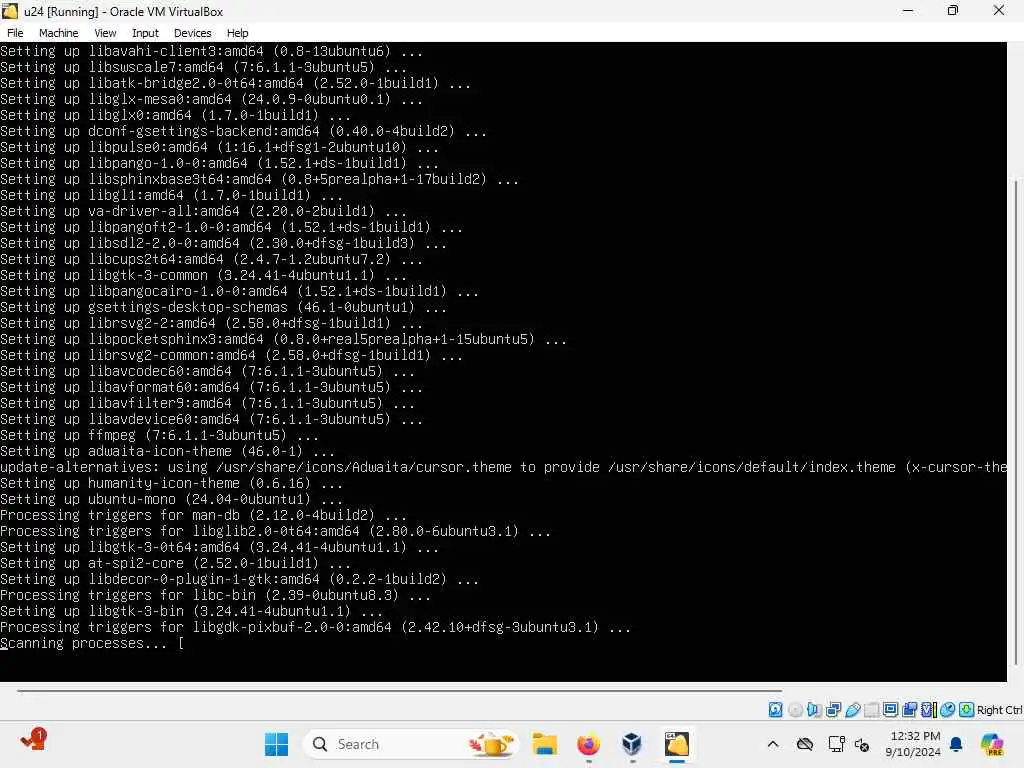Screen dimensions: 1024x768
Task: Open the Machine menu
Action: [58, 33]
